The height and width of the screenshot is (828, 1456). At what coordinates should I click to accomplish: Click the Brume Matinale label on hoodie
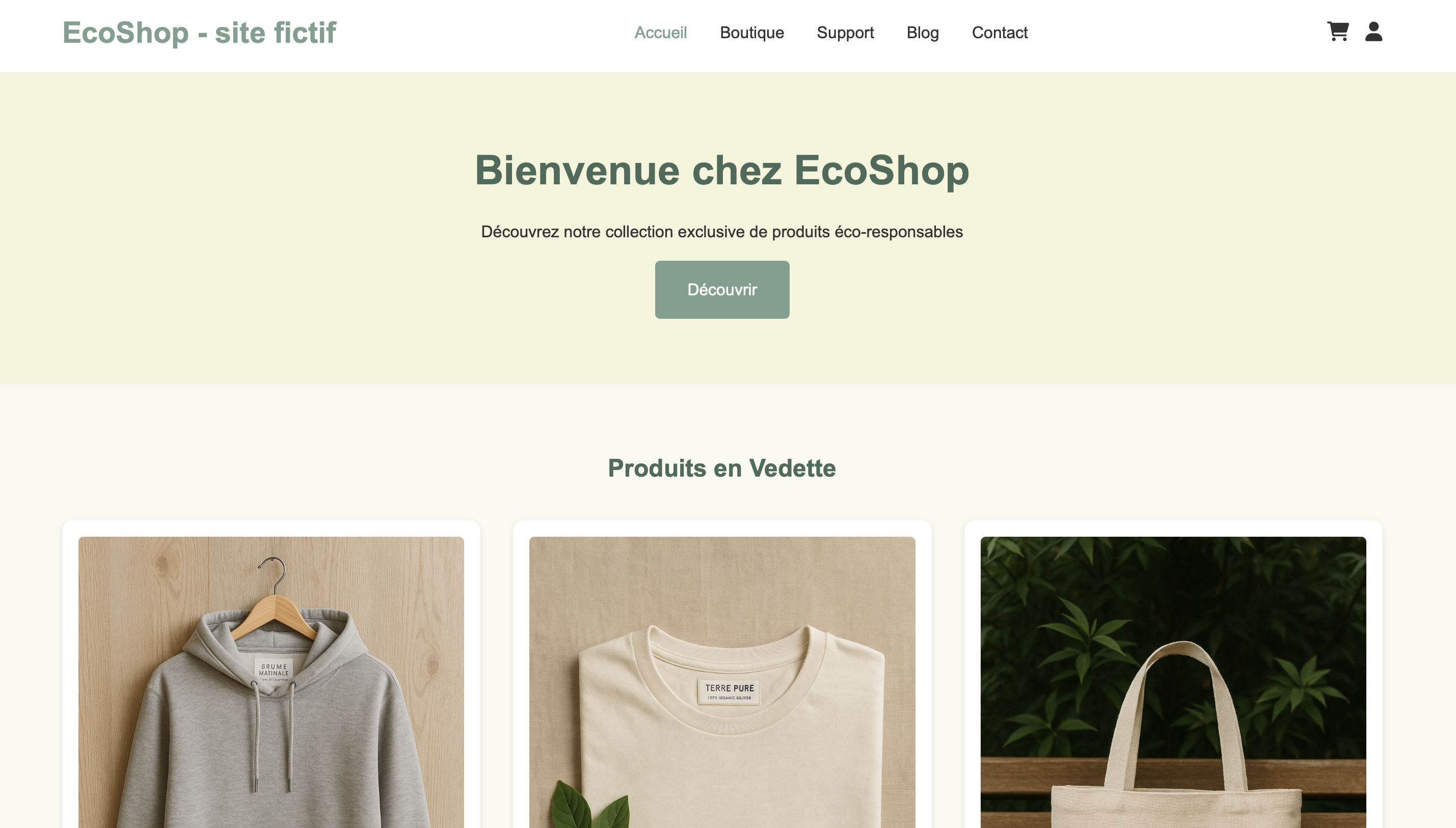coord(274,670)
